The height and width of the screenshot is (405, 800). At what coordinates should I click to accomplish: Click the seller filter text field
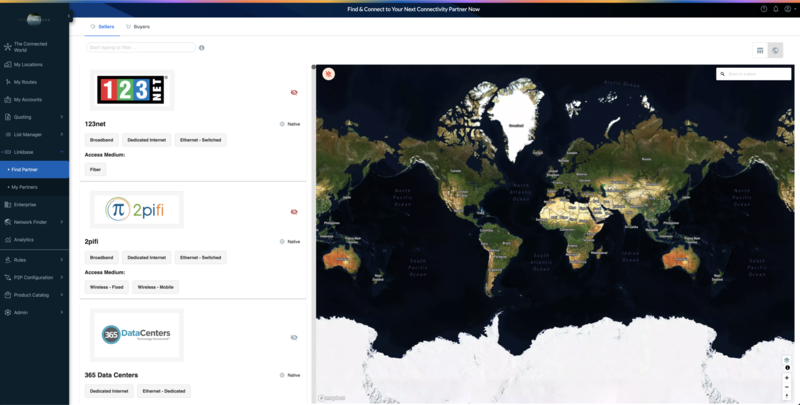coord(141,47)
